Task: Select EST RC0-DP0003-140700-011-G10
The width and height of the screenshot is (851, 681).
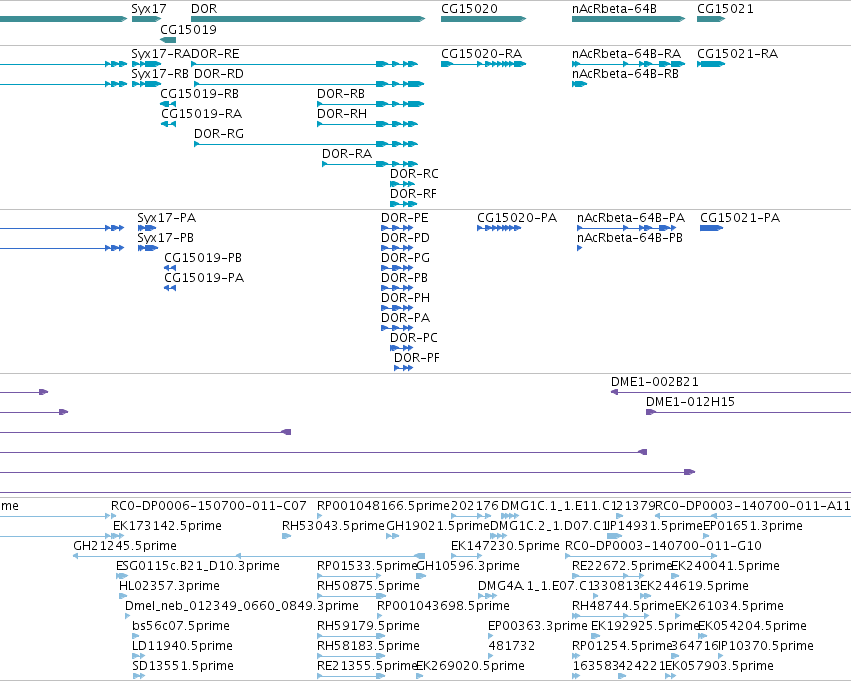Action: 641,556
